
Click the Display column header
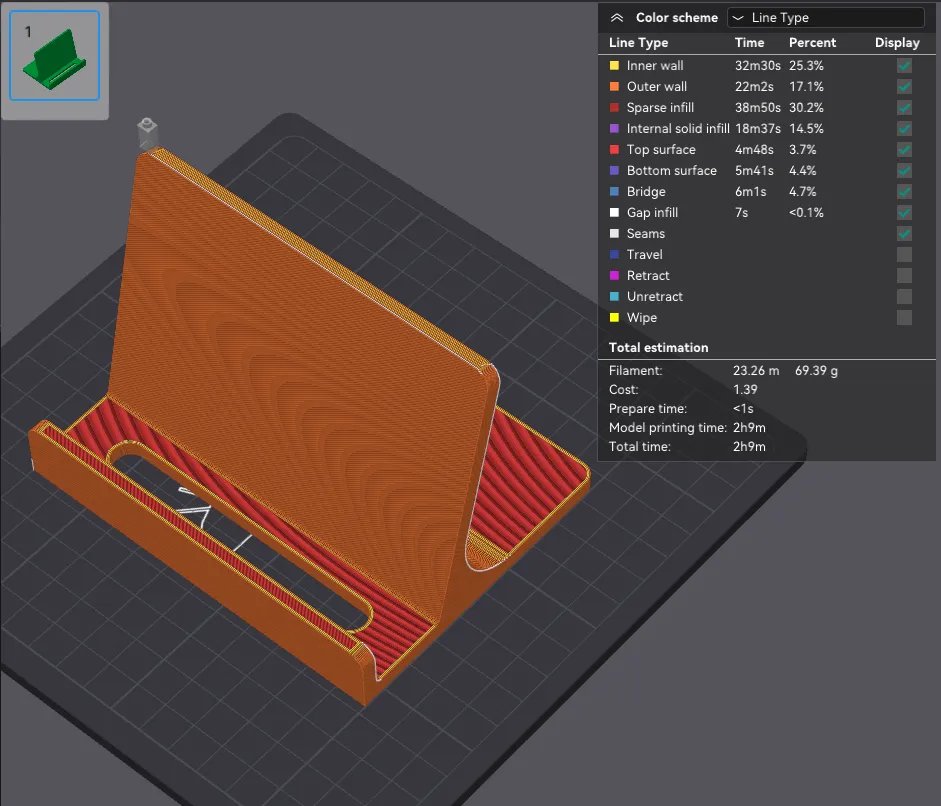897,43
